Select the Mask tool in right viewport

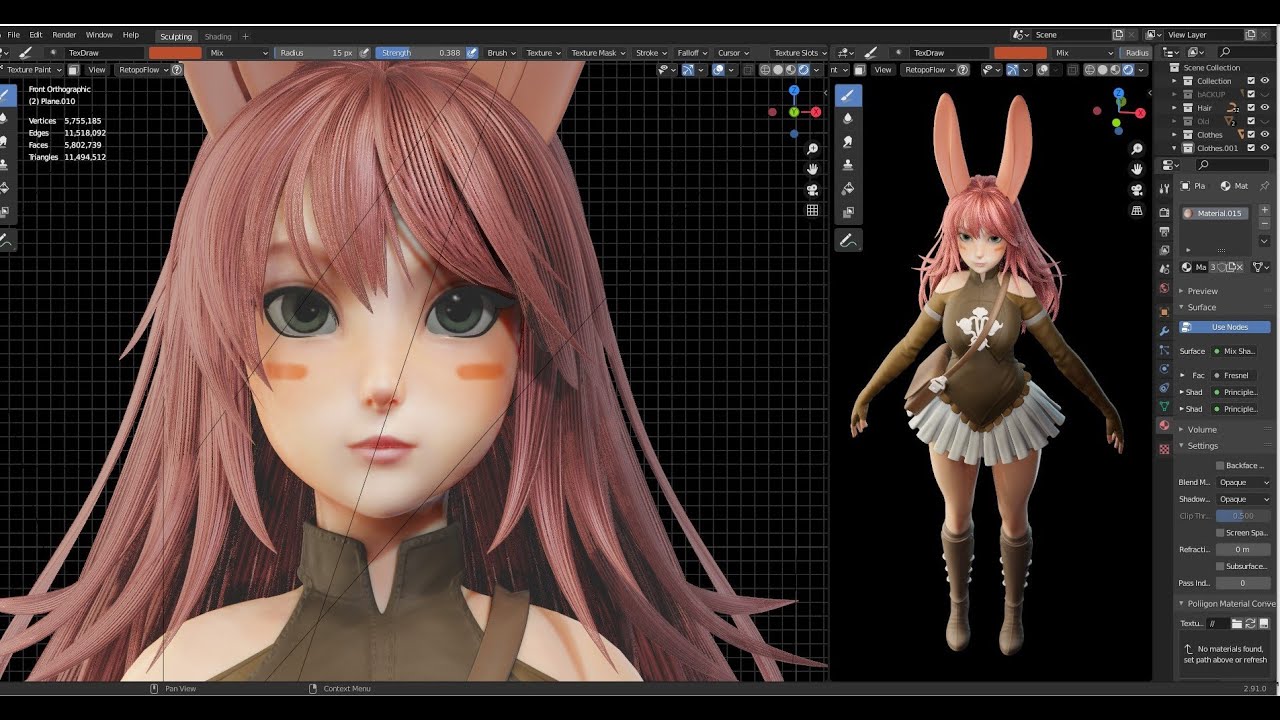[x=848, y=212]
